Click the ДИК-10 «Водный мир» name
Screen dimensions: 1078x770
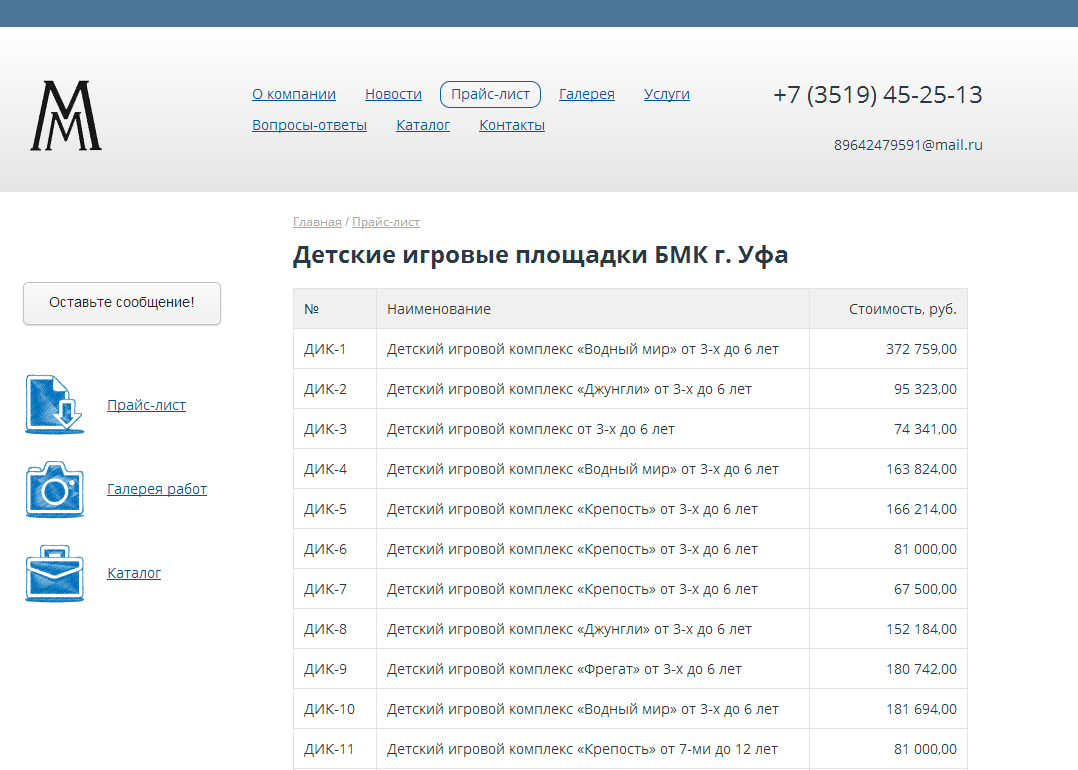tap(582, 708)
